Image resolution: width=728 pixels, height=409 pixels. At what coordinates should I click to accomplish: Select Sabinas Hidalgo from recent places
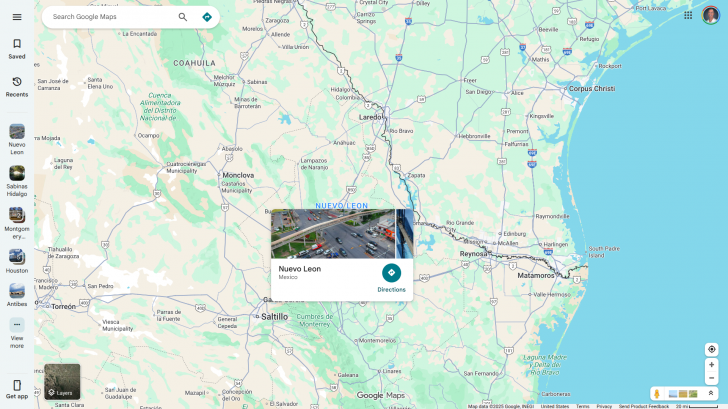17,177
